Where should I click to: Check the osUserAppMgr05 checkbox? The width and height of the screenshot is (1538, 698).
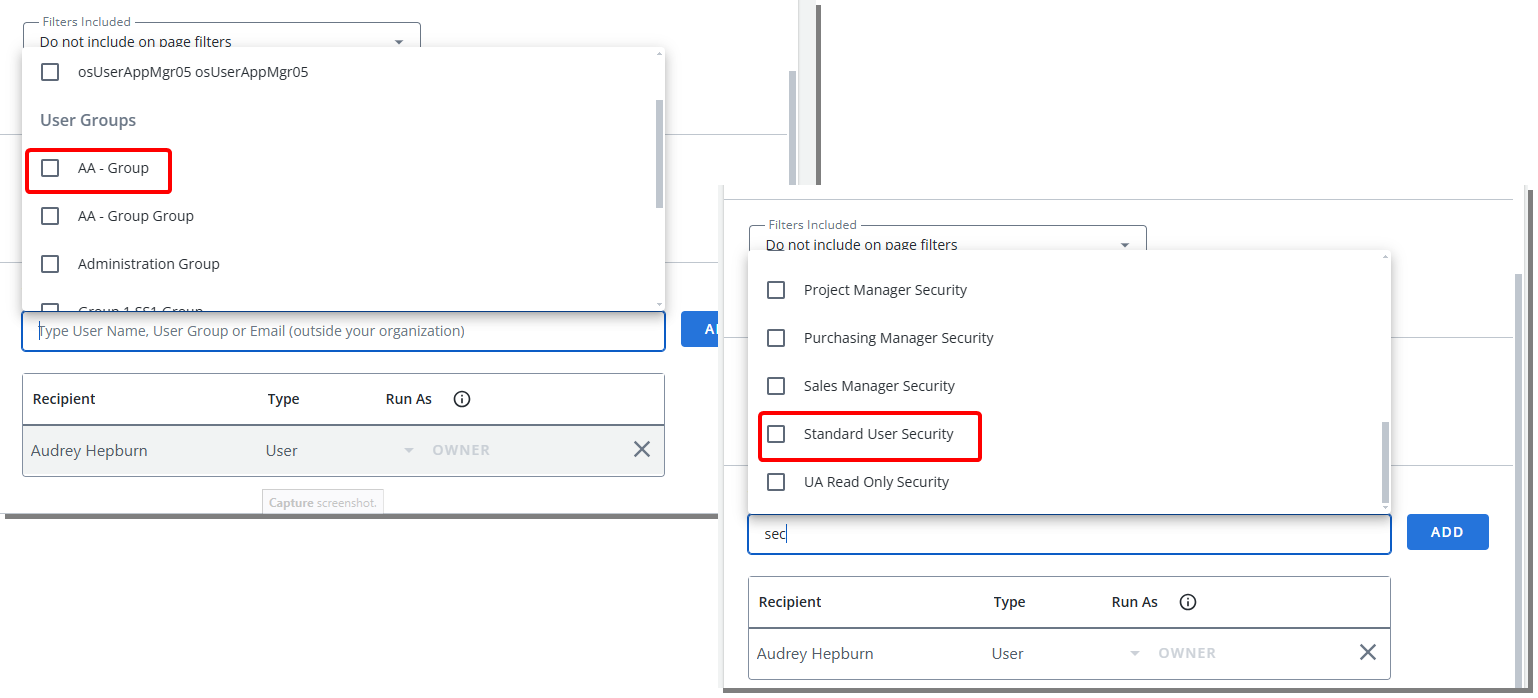click(x=50, y=71)
